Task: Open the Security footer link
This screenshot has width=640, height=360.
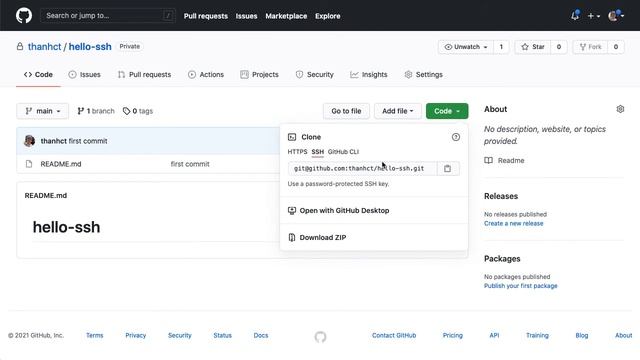Action: (x=180, y=336)
